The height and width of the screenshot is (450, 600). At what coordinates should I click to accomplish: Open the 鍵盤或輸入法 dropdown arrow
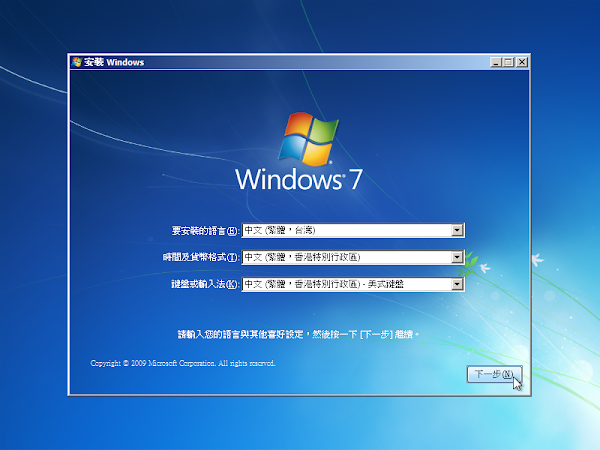pos(457,284)
